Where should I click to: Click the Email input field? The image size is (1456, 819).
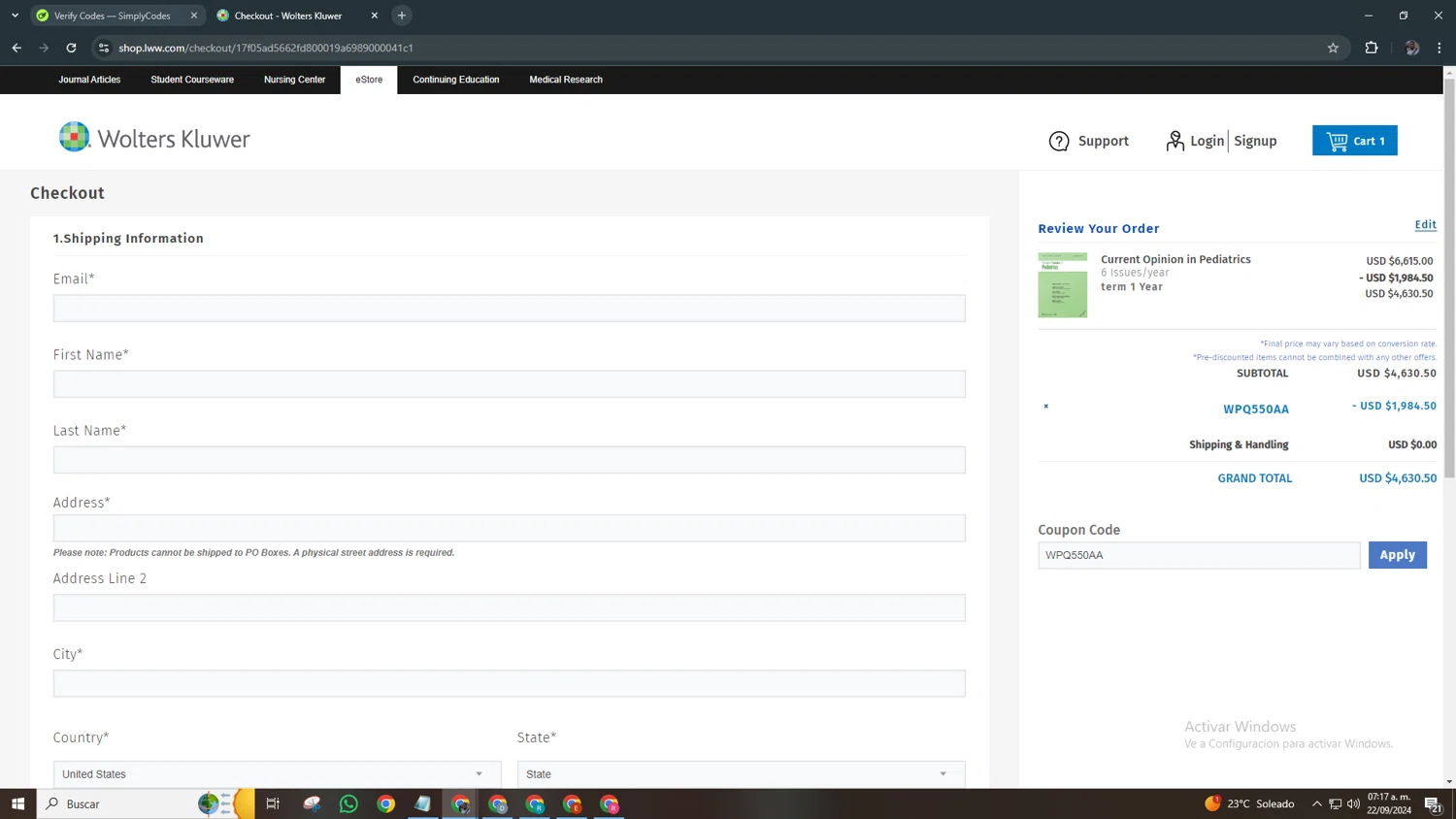click(510, 308)
